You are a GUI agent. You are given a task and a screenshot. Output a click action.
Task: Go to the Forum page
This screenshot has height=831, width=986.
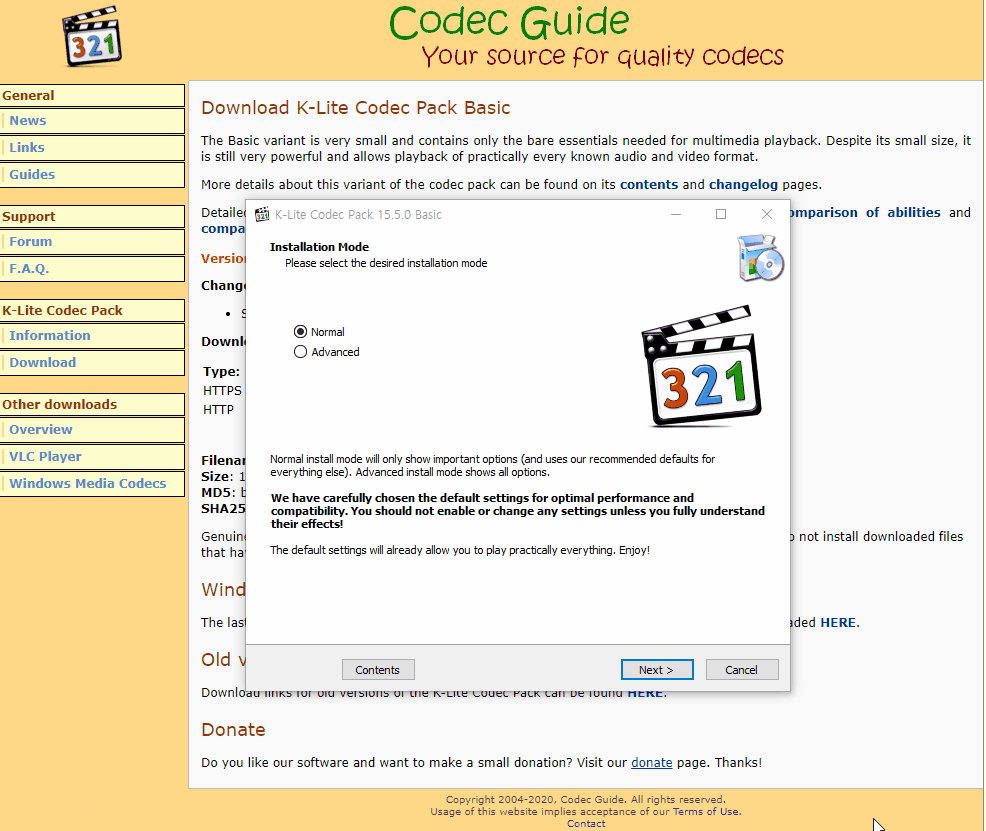pos(92,242)
